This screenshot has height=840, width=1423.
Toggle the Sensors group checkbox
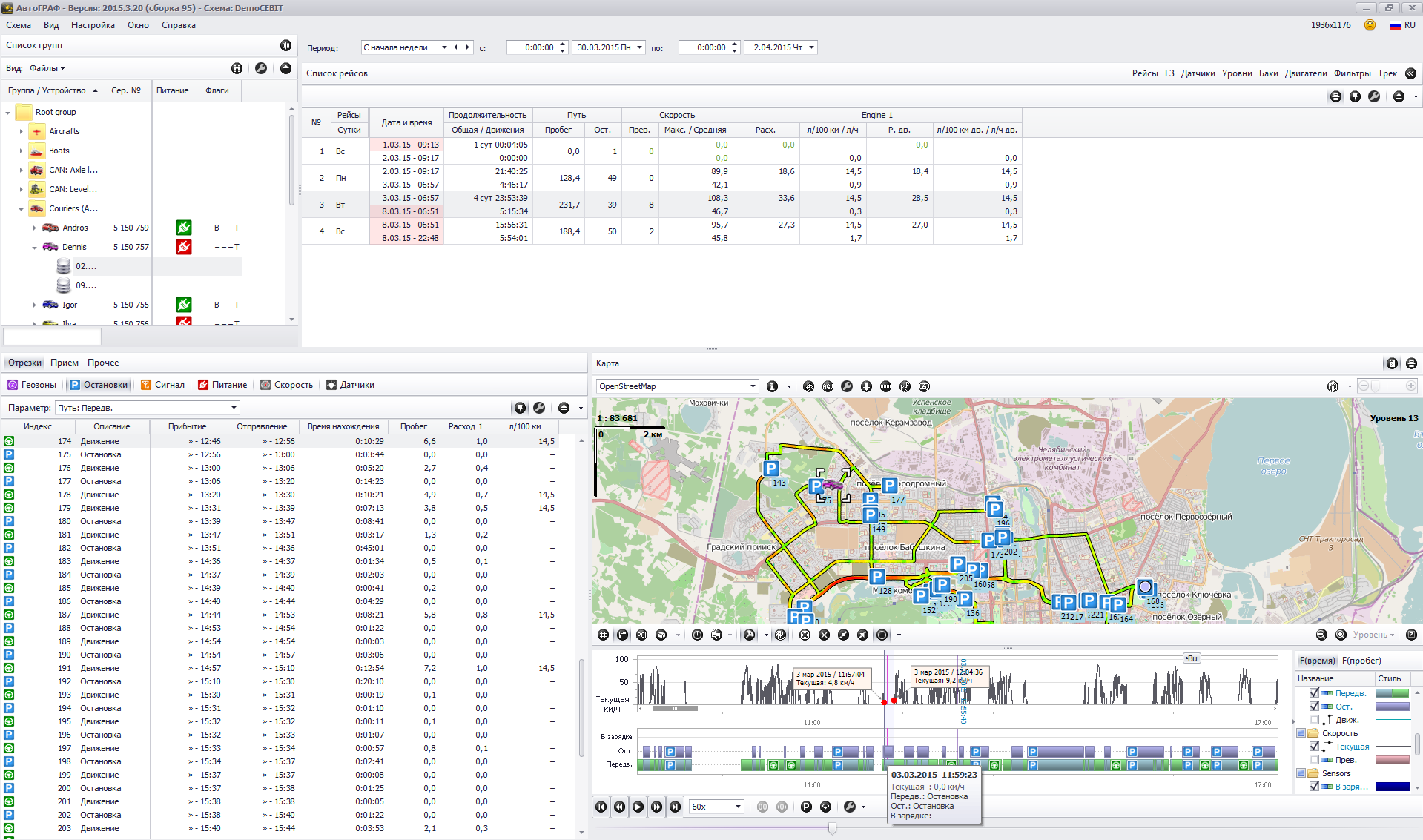point(1301,773)
